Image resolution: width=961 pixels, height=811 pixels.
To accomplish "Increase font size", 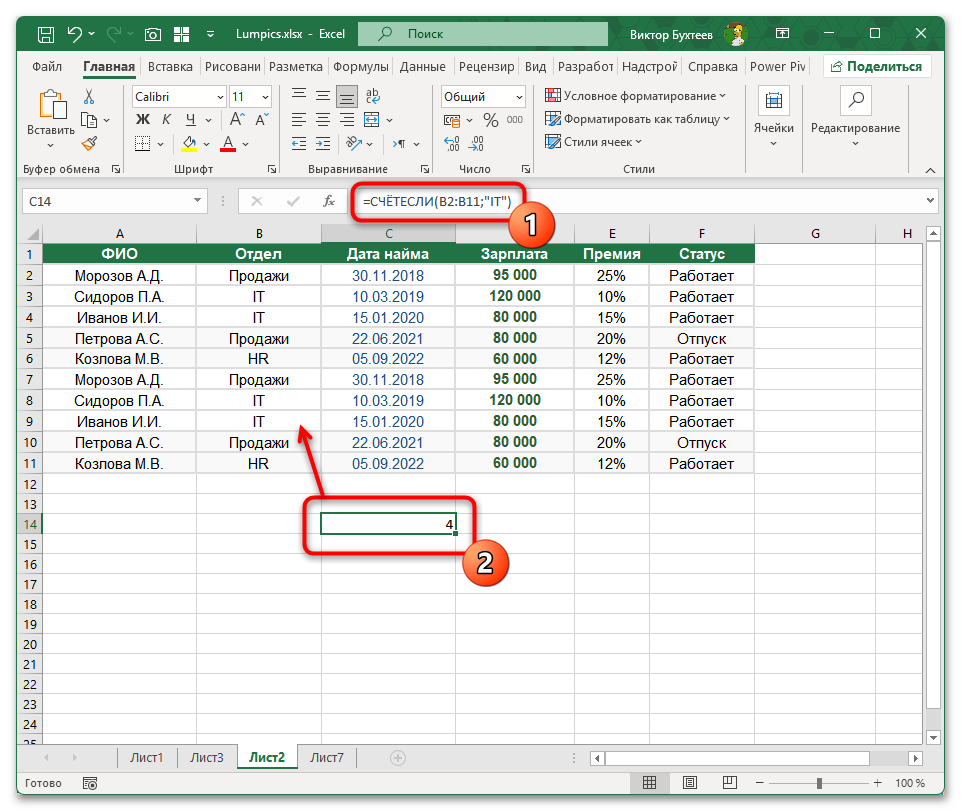I will pyautogui.click(x=237, y=120).
